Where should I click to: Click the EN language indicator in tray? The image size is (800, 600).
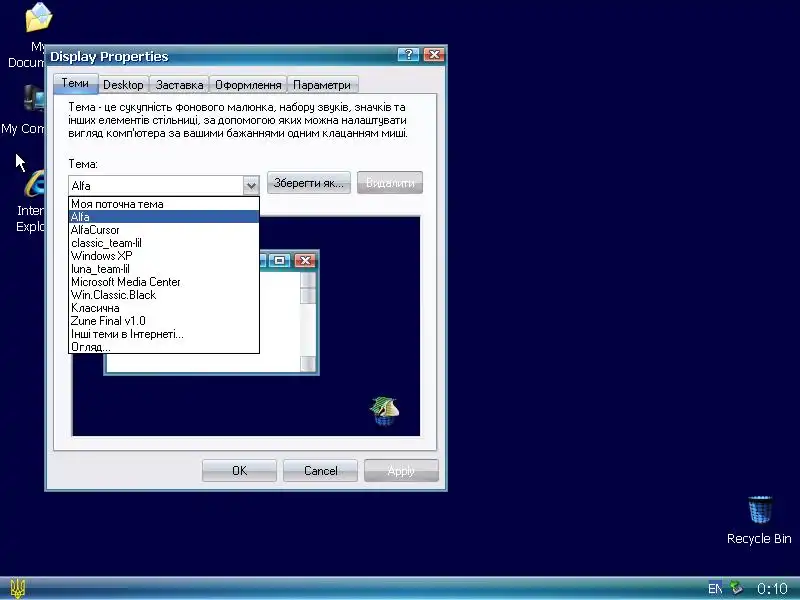coord(715,589)
